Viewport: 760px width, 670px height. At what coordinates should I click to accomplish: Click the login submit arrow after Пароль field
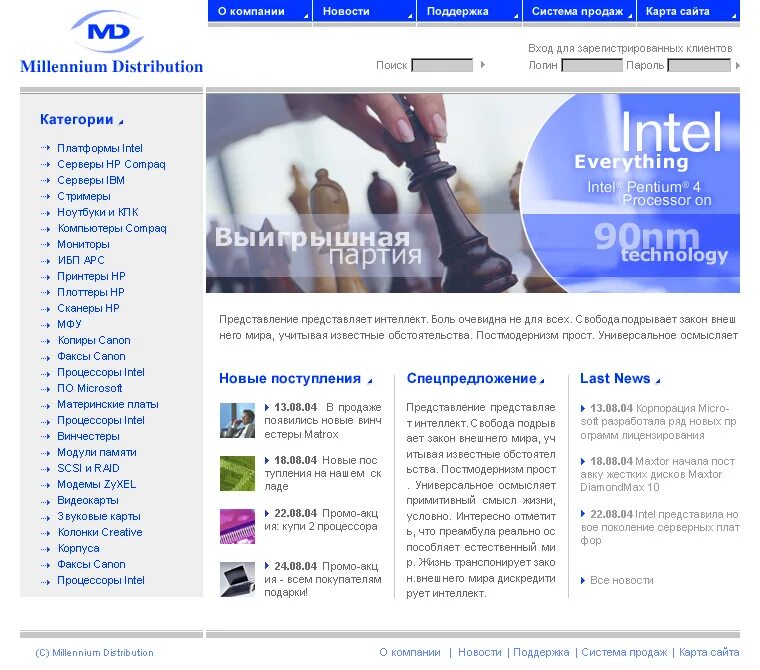click(737, 65)
